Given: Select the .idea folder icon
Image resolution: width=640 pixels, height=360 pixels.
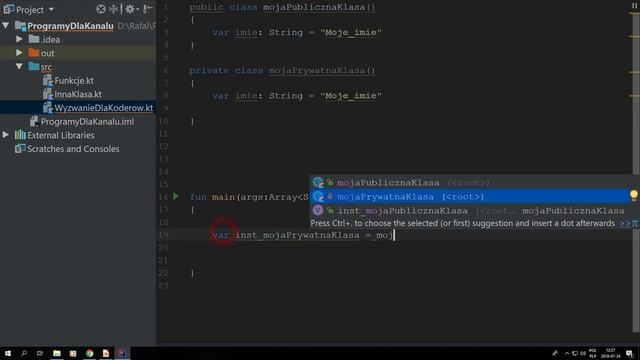Looking at the screenshot, I should 34,39.
